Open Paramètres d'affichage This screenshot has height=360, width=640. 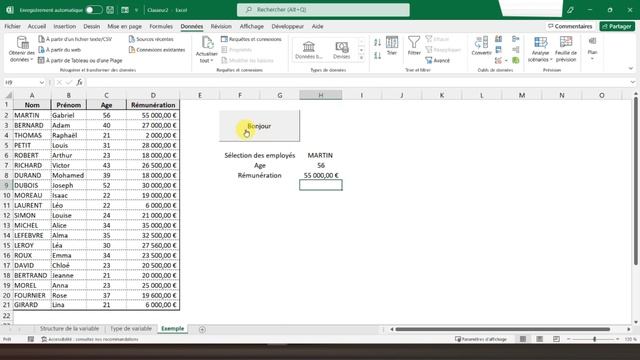coord(481,339)
